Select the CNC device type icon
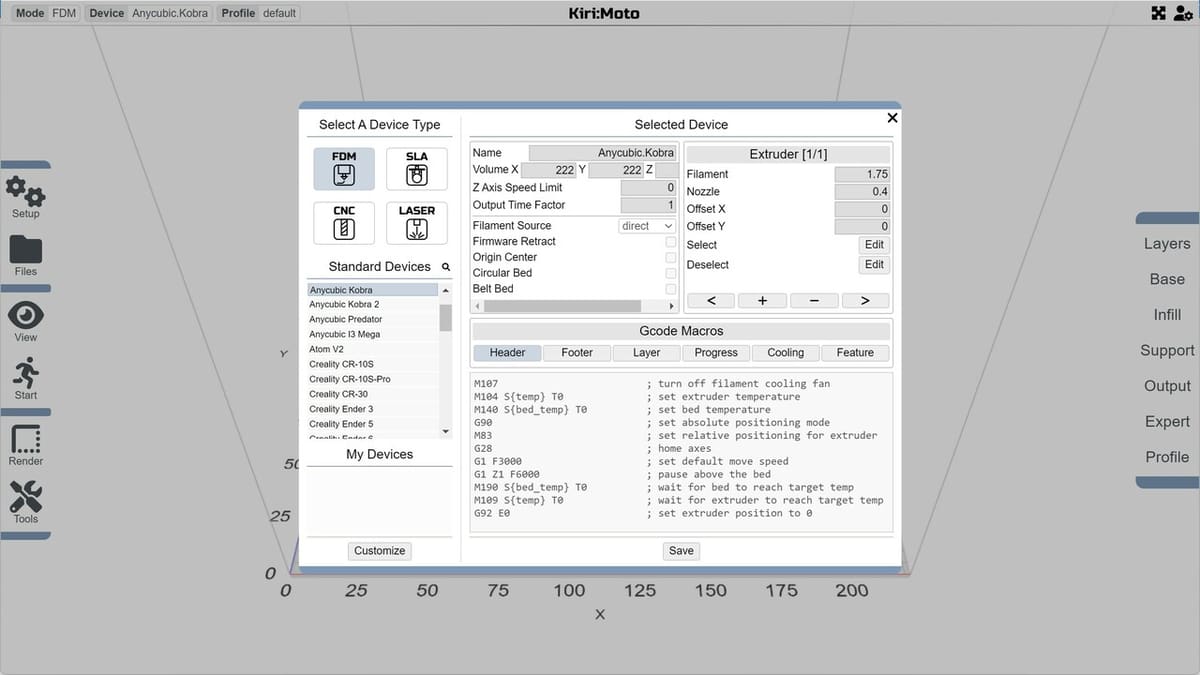The width and height of the screenshot is (1200, 675). [344, 223]
